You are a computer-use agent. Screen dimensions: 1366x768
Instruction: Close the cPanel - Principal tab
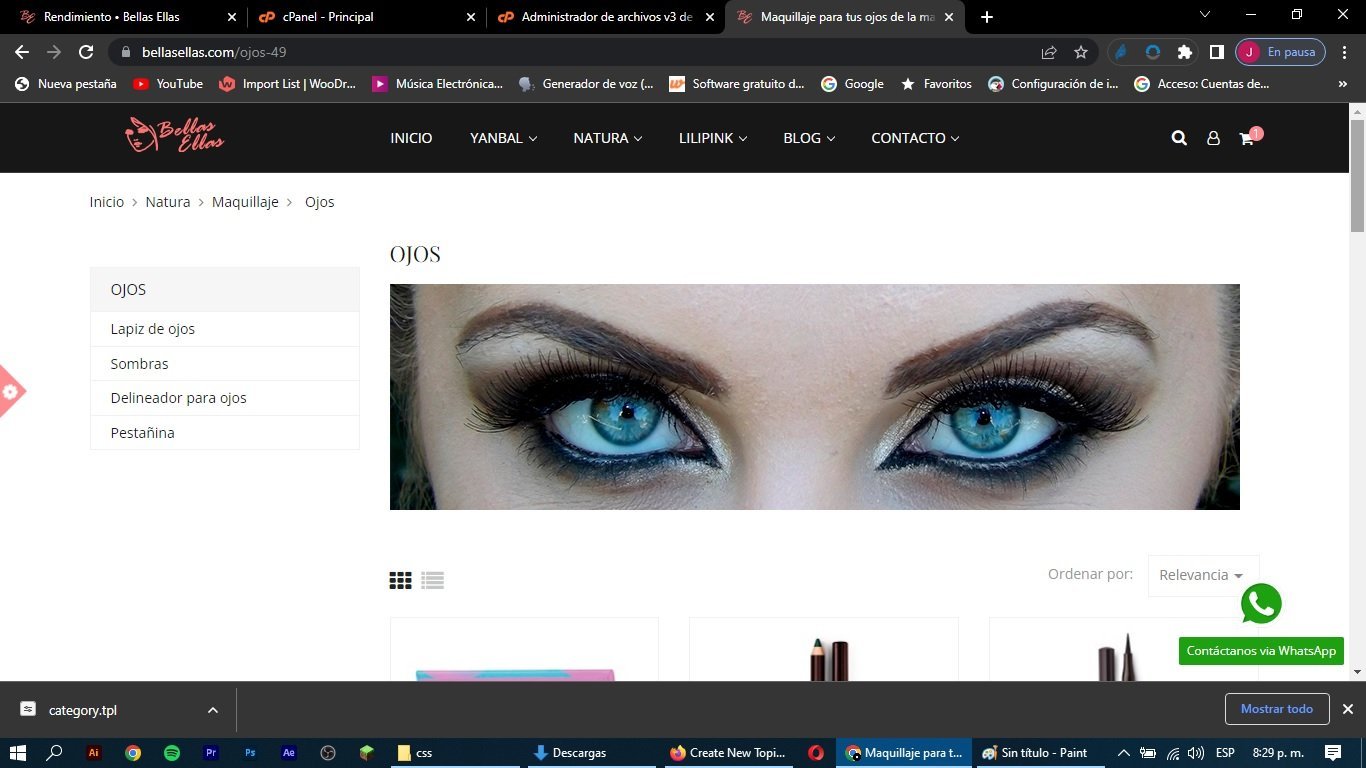click(x=471, y=17)
